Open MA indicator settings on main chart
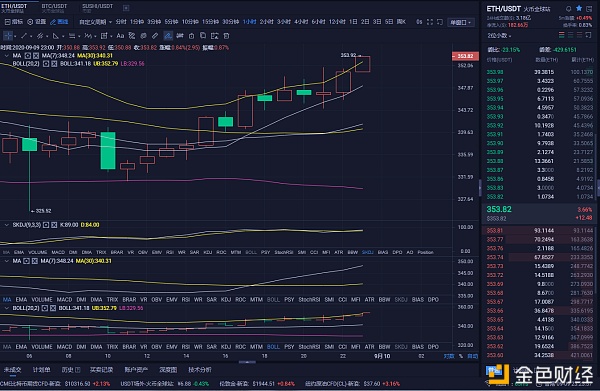600x391 pixels. pyautogui.click(x=28, y=55)
